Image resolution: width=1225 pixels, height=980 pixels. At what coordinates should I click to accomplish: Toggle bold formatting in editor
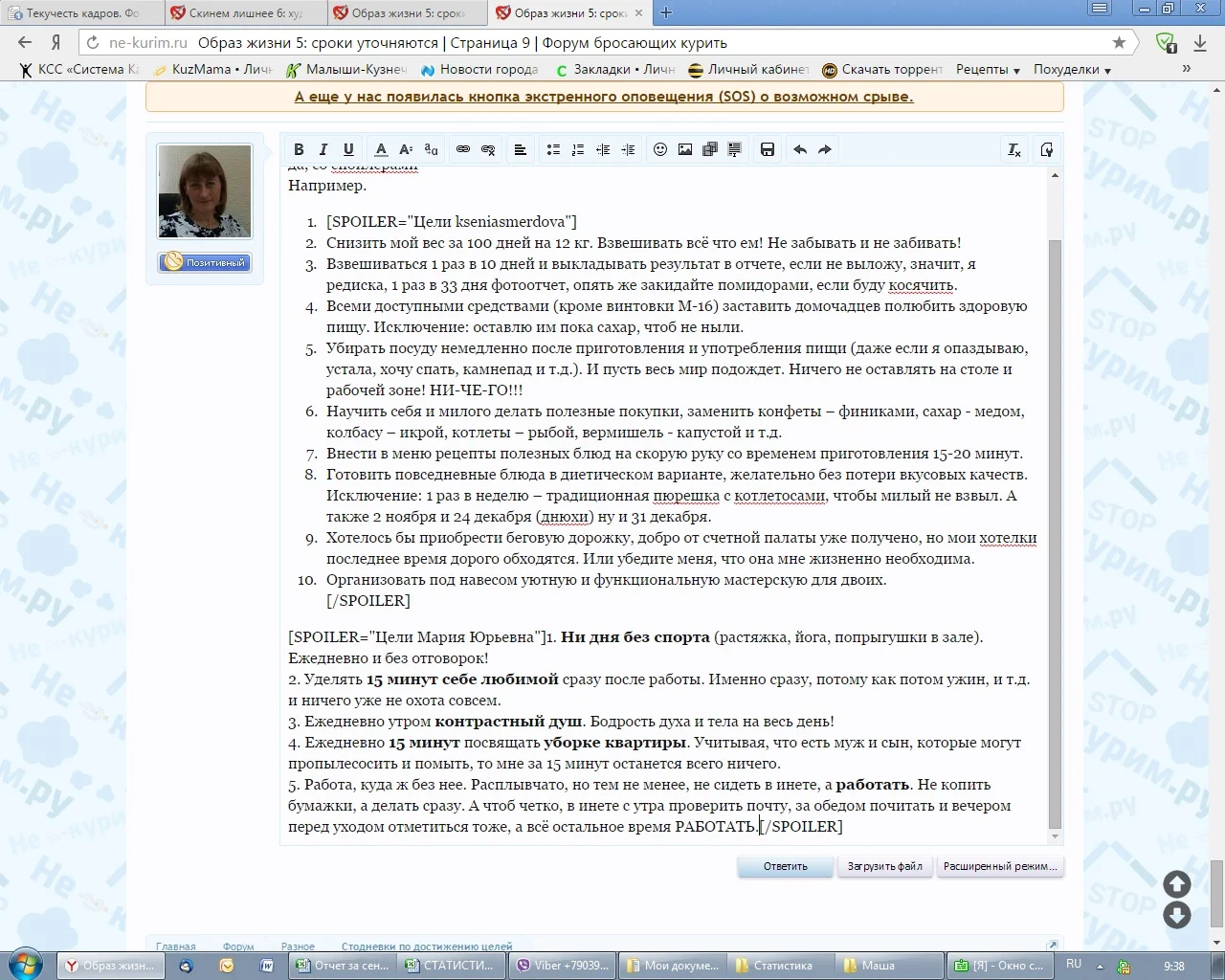pyautogui.click(x=299, y=149)
